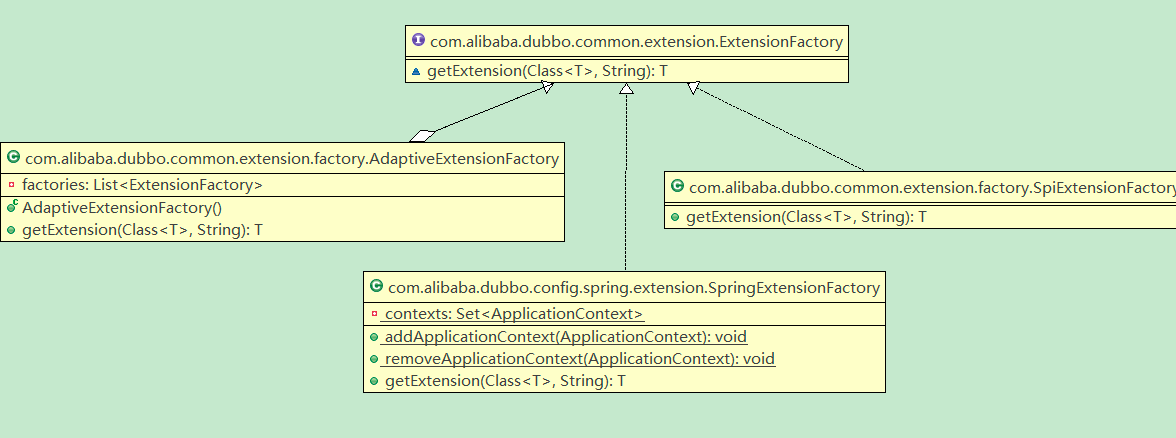Click the blue triangle icon beside interface getExtension
This screenshot has height=438, width=1176.
coord(416,72)
